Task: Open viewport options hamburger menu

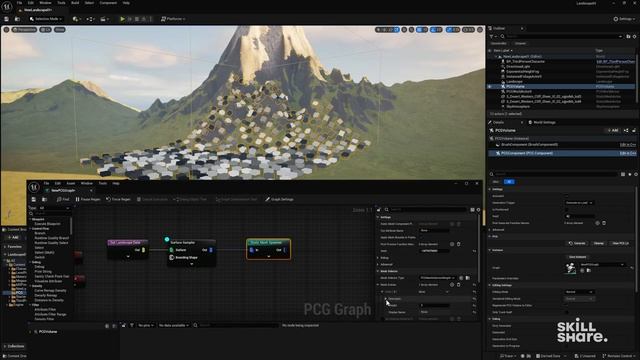Action: click(x=6, y=30)
